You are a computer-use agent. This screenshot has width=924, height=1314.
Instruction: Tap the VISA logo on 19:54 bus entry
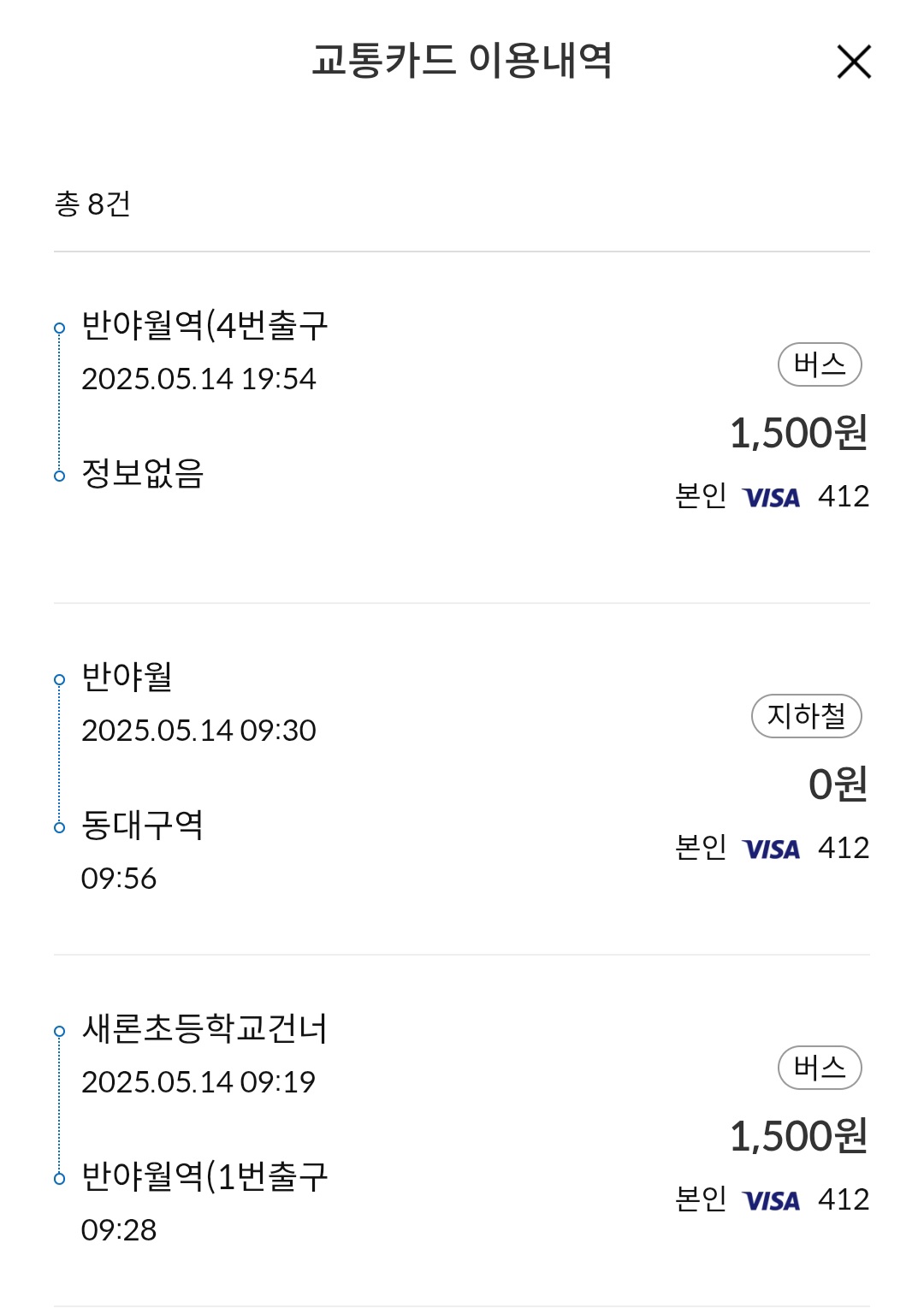(771, 498)
